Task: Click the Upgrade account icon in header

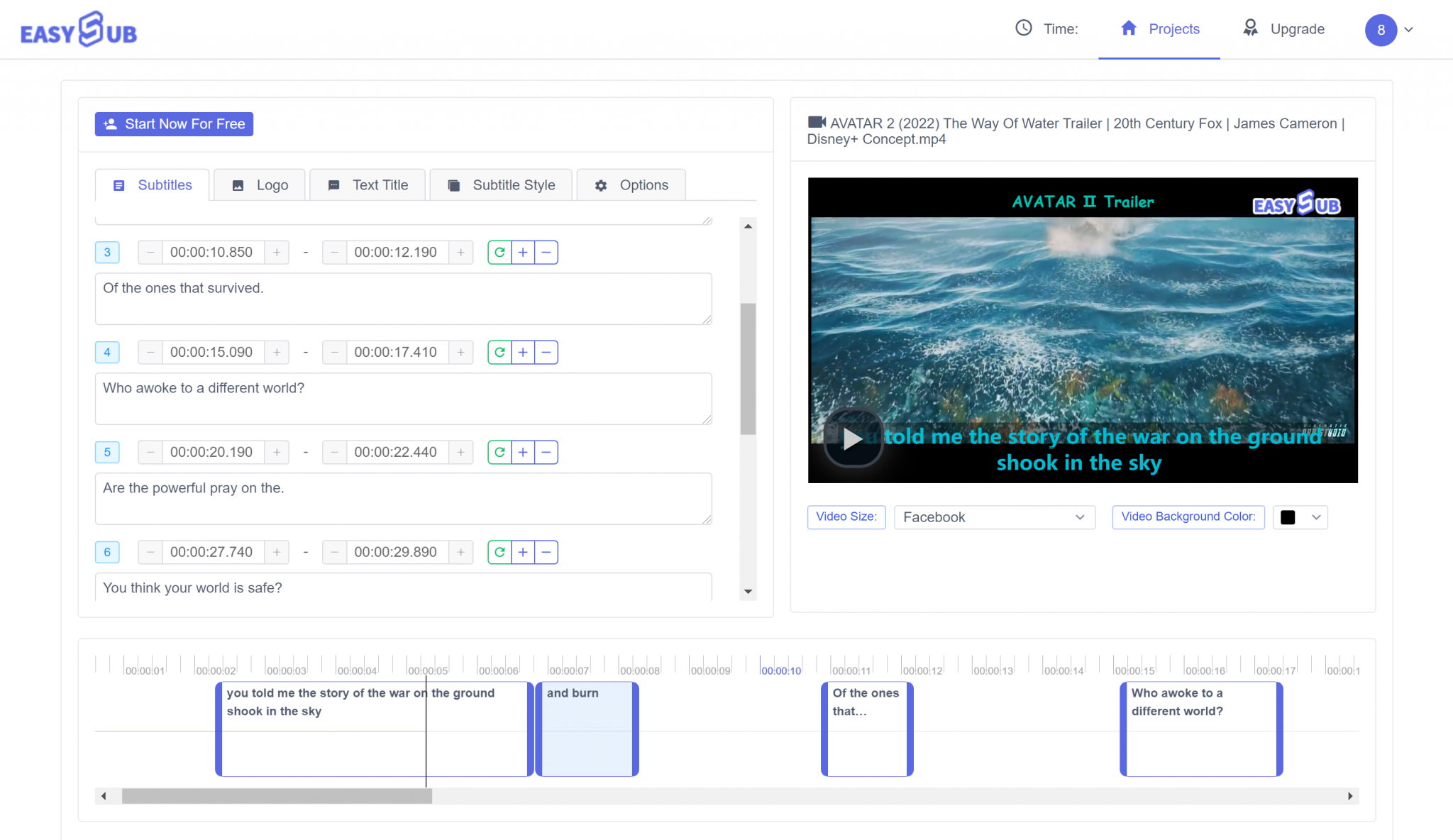Action: click(1251, 28)
